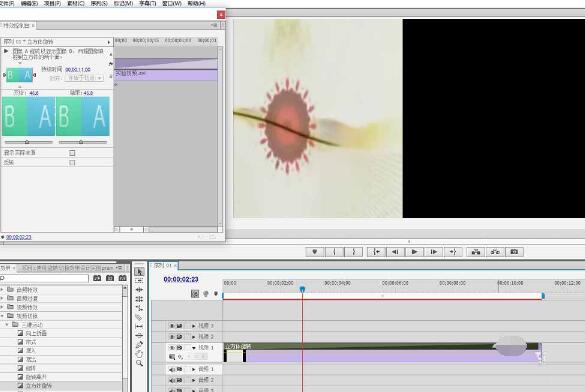Open the Sequence (S) menu
Screen dimensions: 585x392
coord(99,3)
